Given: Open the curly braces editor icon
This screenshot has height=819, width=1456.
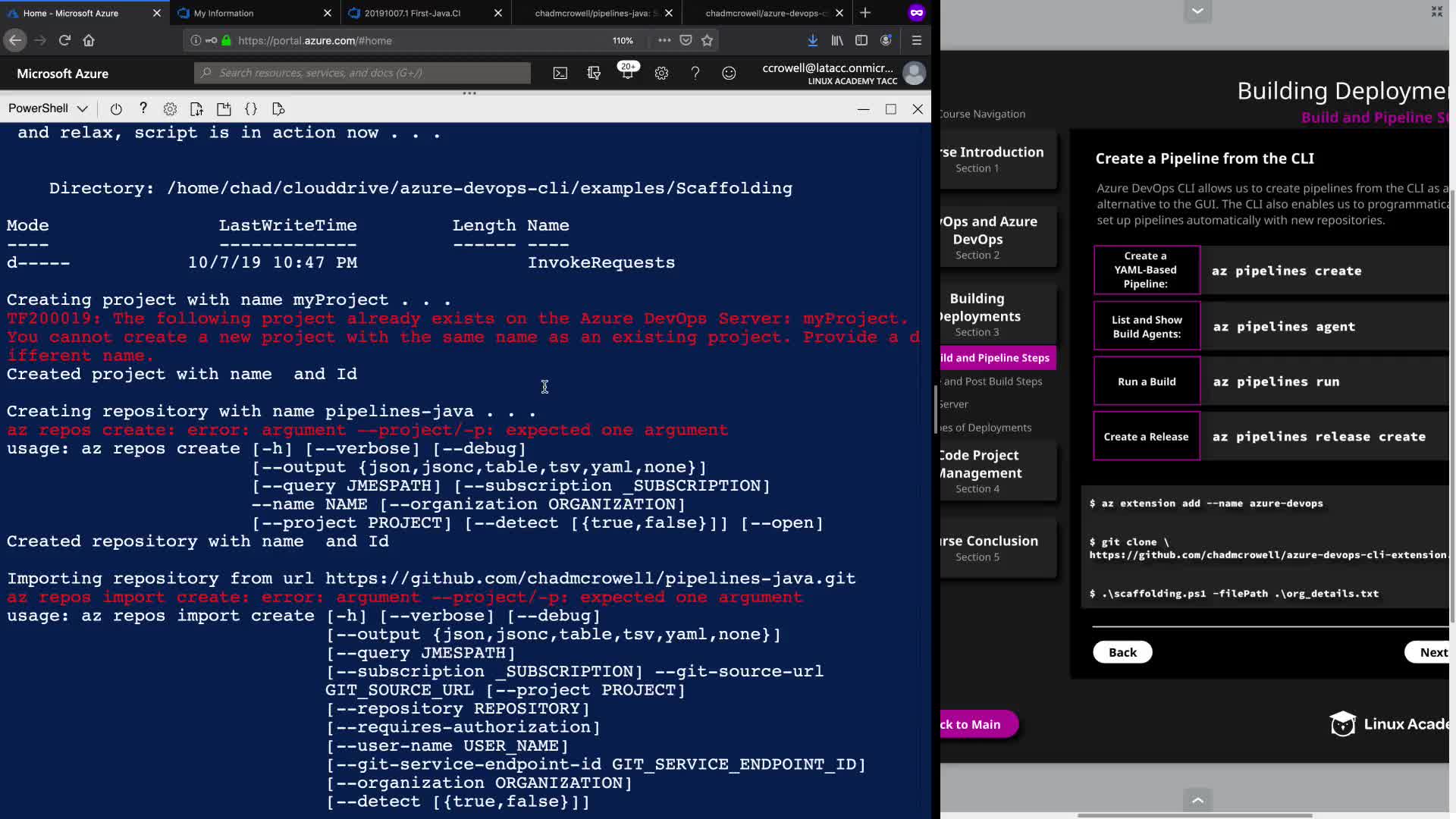Looking at the screenshot, I should [x=251, y=109].
